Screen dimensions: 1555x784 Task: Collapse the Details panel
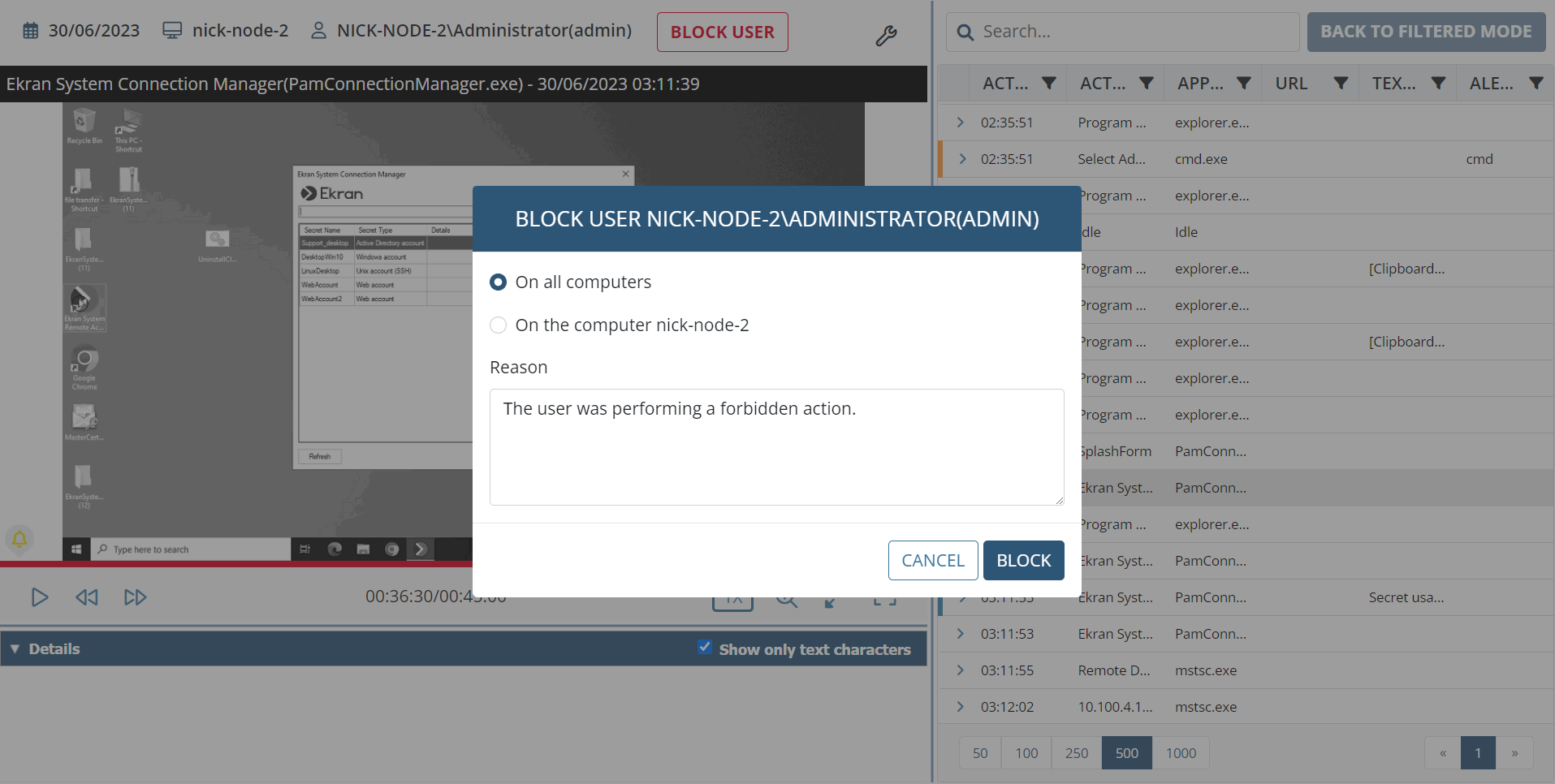point(15,649)
